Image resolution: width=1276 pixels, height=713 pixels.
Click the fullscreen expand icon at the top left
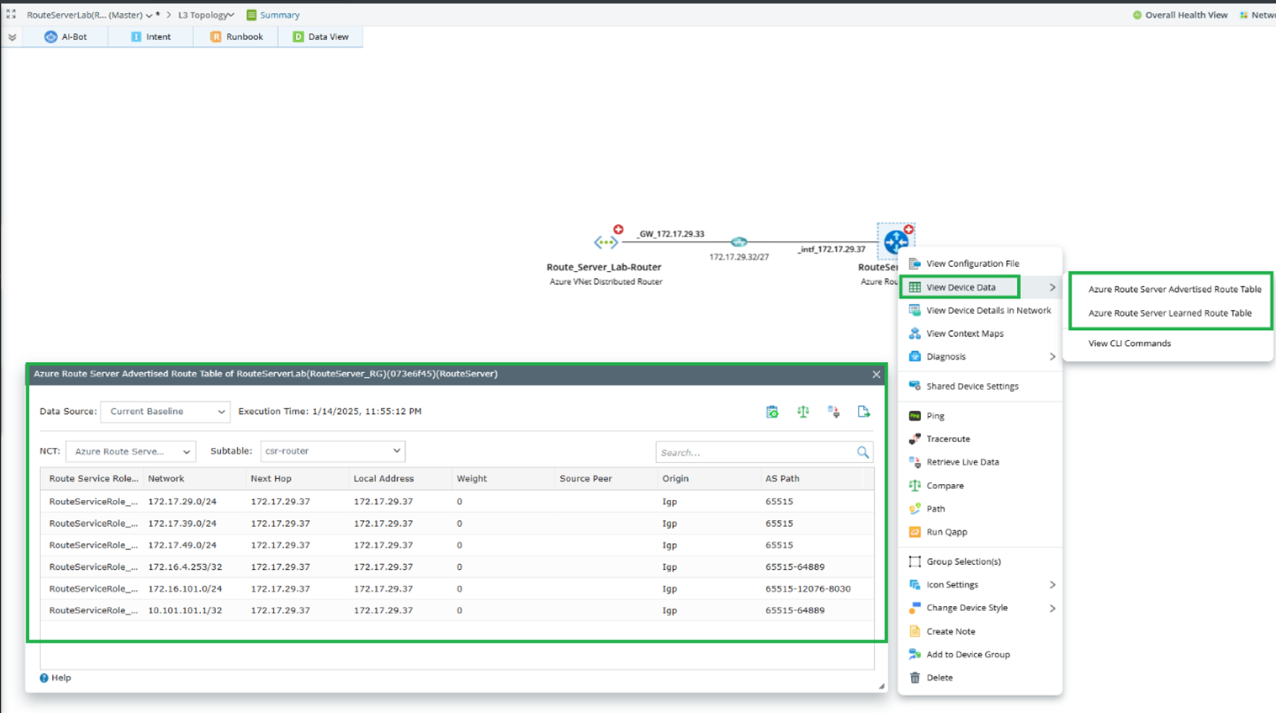(11, 15)
